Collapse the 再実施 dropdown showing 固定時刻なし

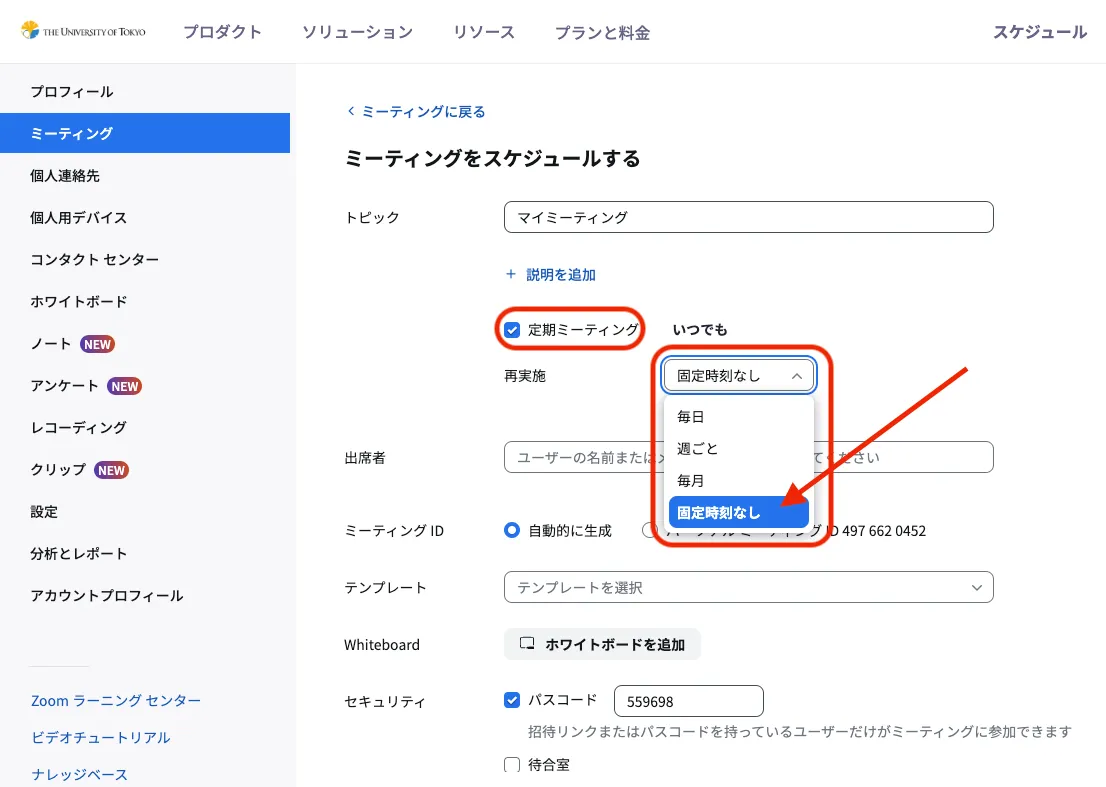click(x=738, y=376)
